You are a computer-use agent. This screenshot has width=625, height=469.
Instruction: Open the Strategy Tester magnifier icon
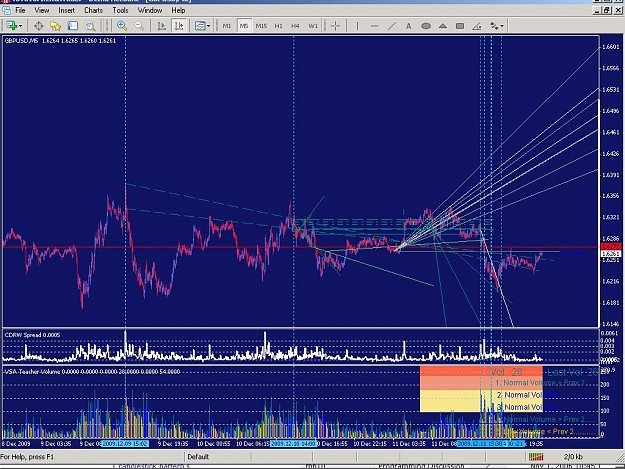(90, 26)
